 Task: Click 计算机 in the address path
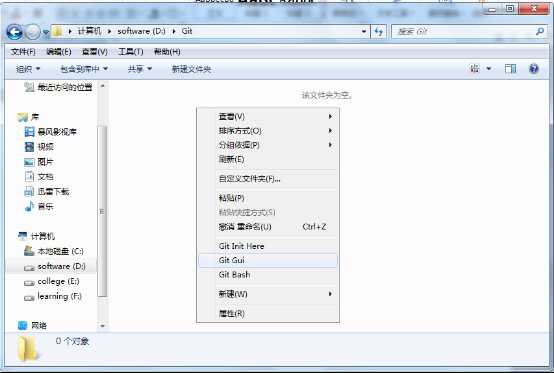(89, 31)
